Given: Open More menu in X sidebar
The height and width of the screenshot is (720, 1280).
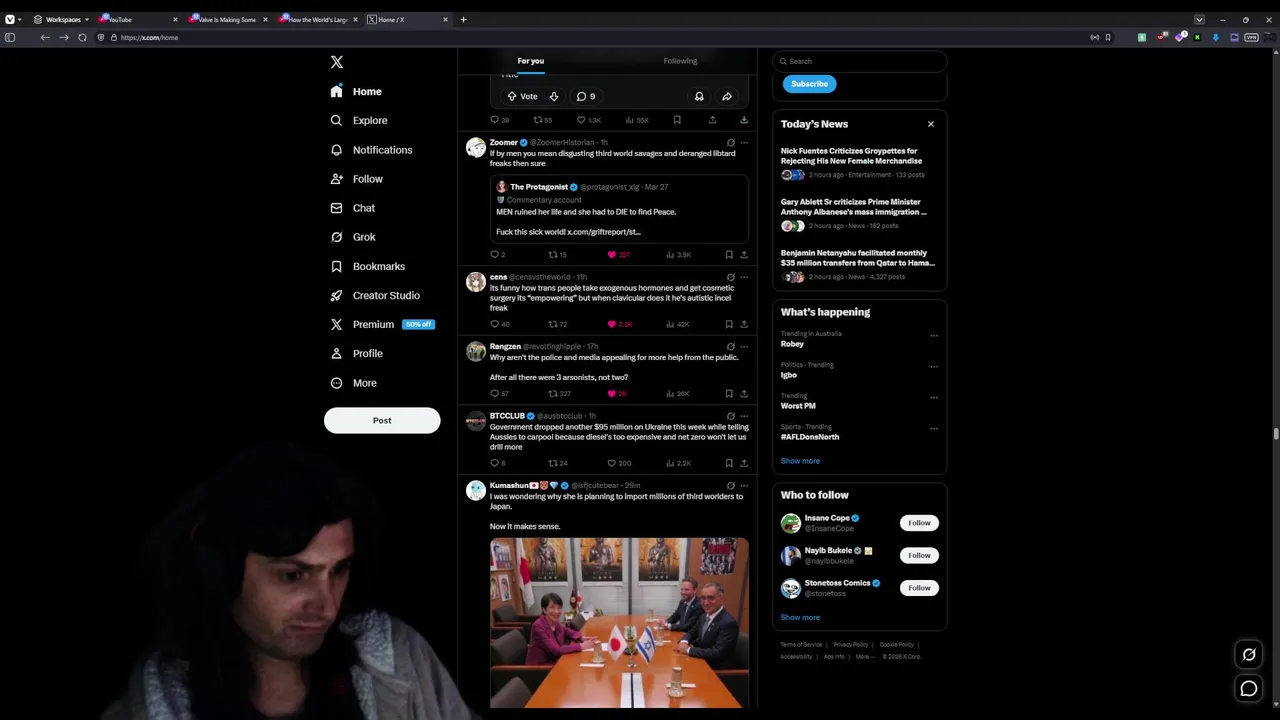Looking at the screenshot, I should (x=353, y=383).
